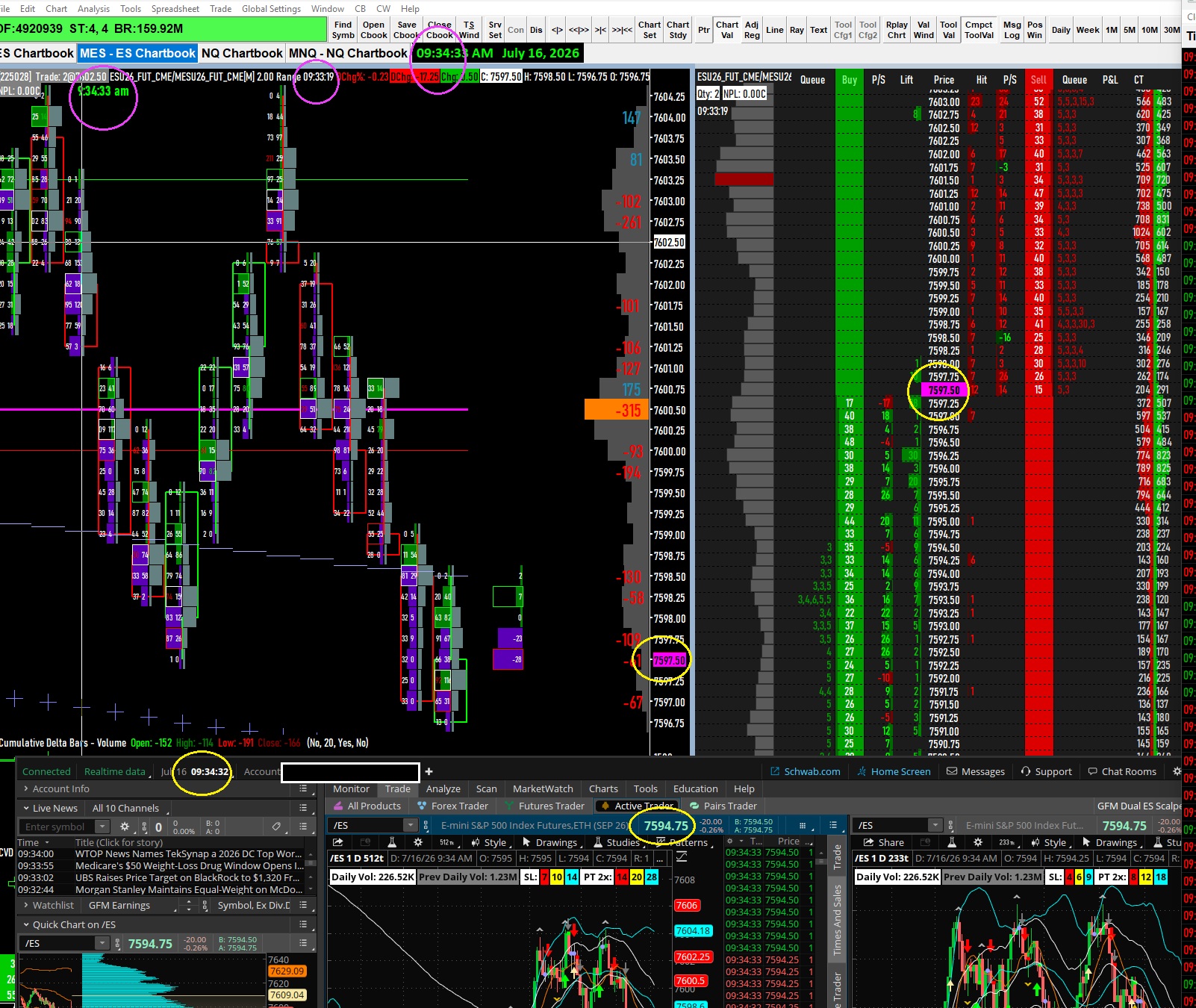Click the compress >|< toolbar button
The width and height of the screenshot is (1196, 1008).
[600, 30]
